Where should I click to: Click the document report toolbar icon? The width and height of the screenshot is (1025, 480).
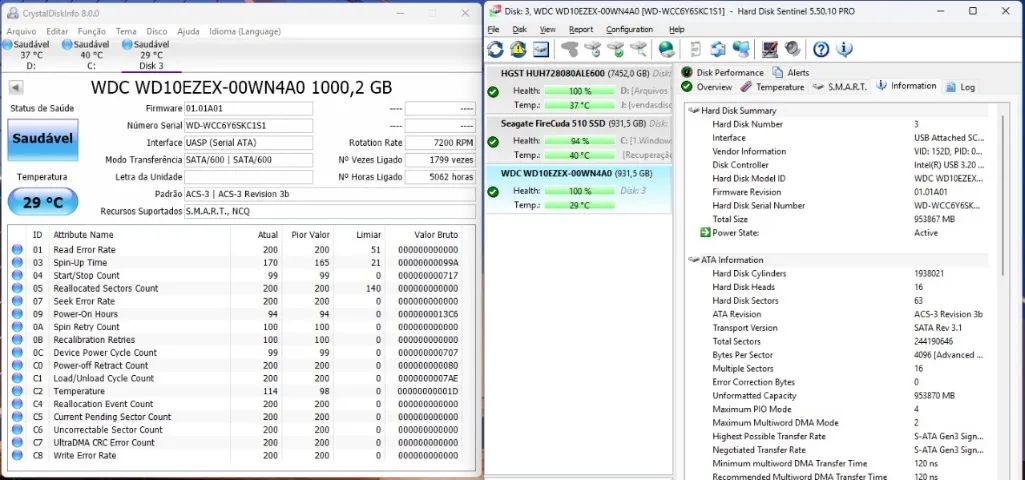point(696,49)
